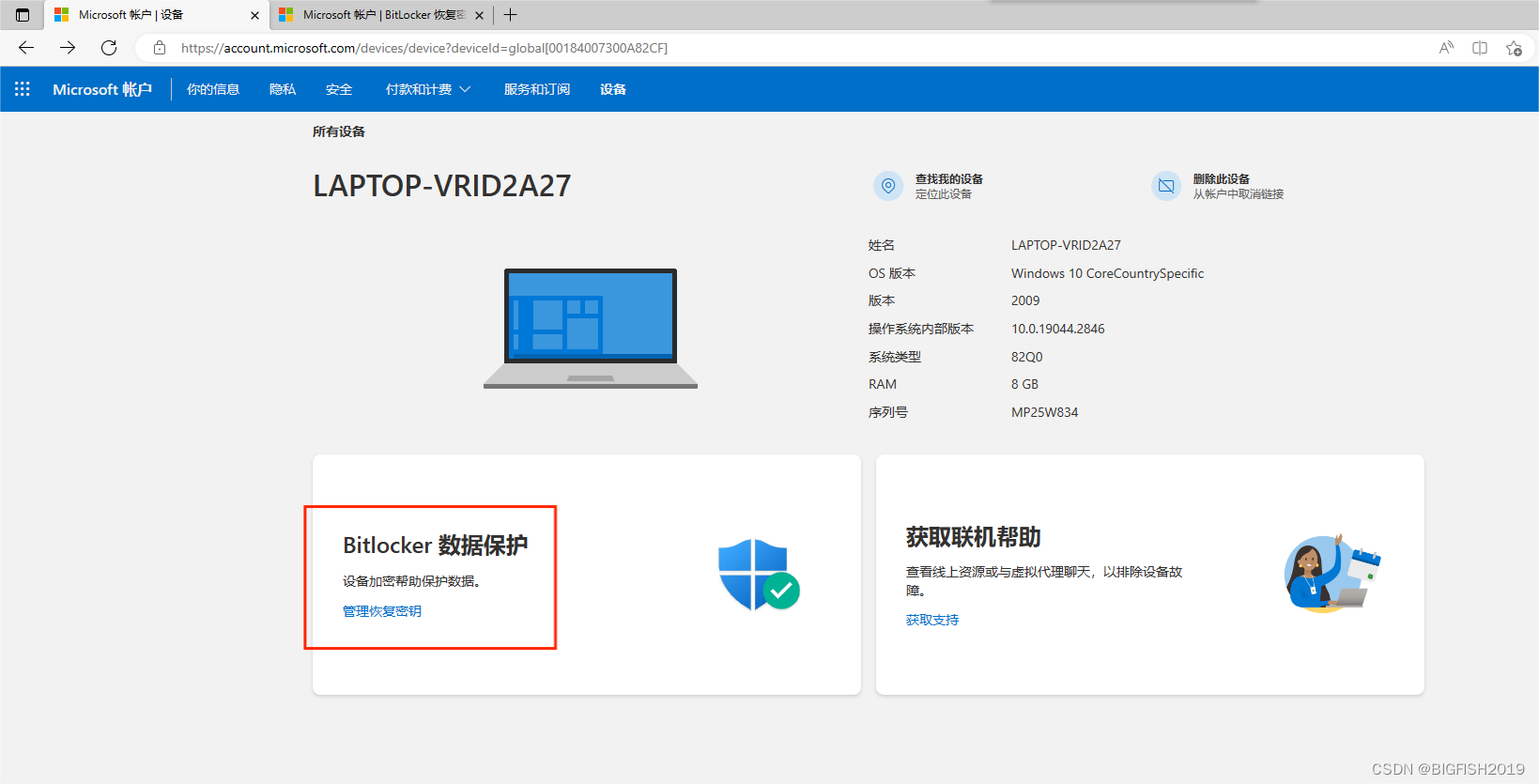Click system type value 82Q0
1539x784 pixels.
pos(1026,357)
